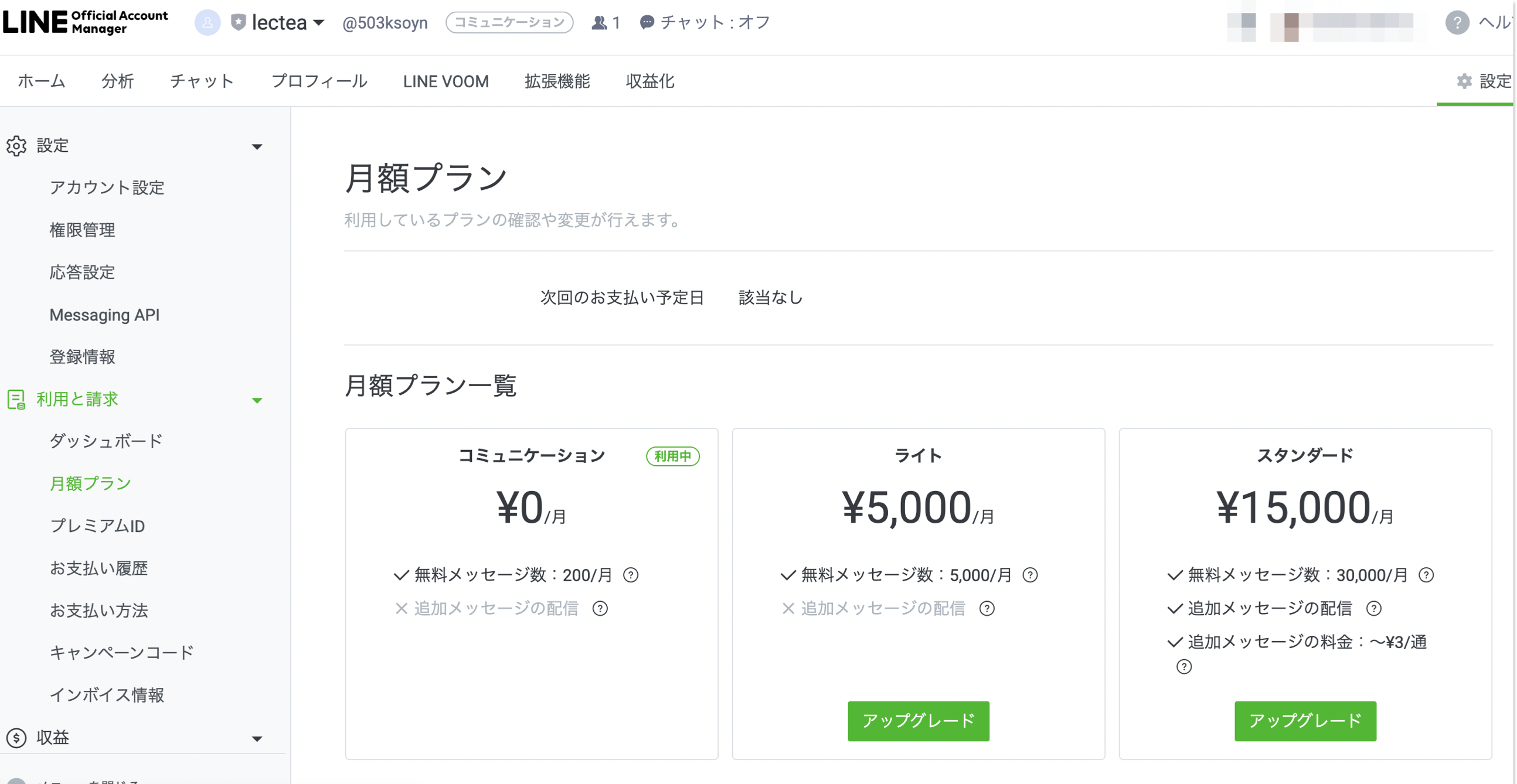The width and height of the screenshot is (1517, 784).
Task: Open the help tooltip for 無料メッセージ数 200/月
Action: coord(631,575)
